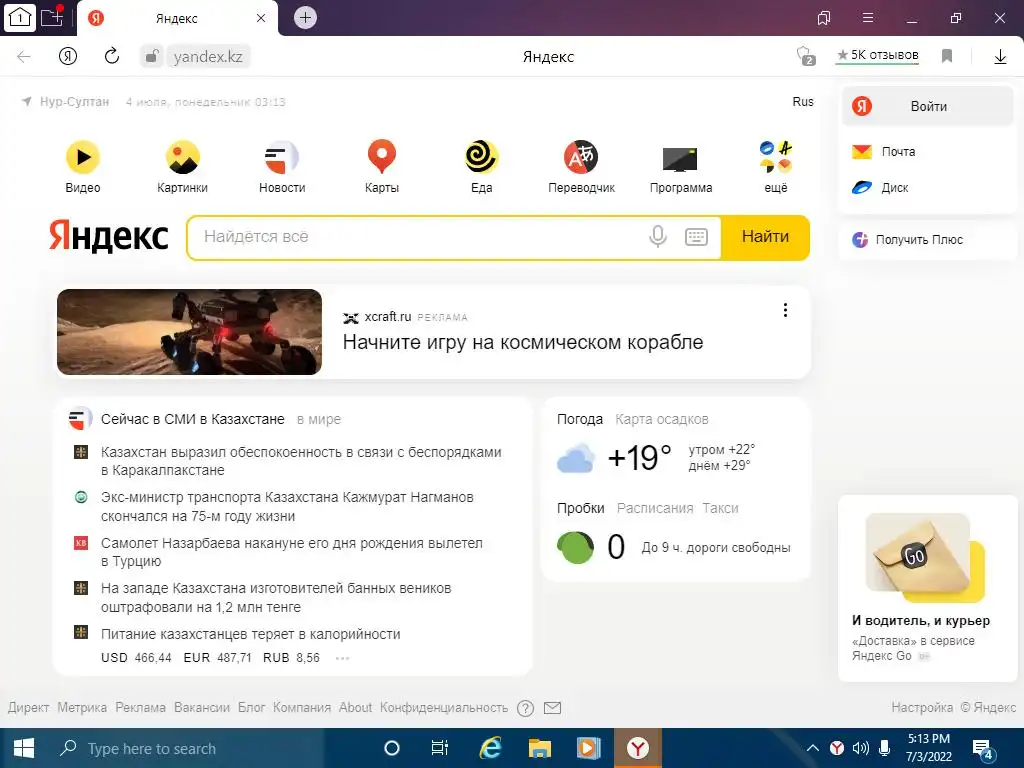Click the USD 466,44 exchange rate
The image size is (1024, 768).
pos(136,658)
